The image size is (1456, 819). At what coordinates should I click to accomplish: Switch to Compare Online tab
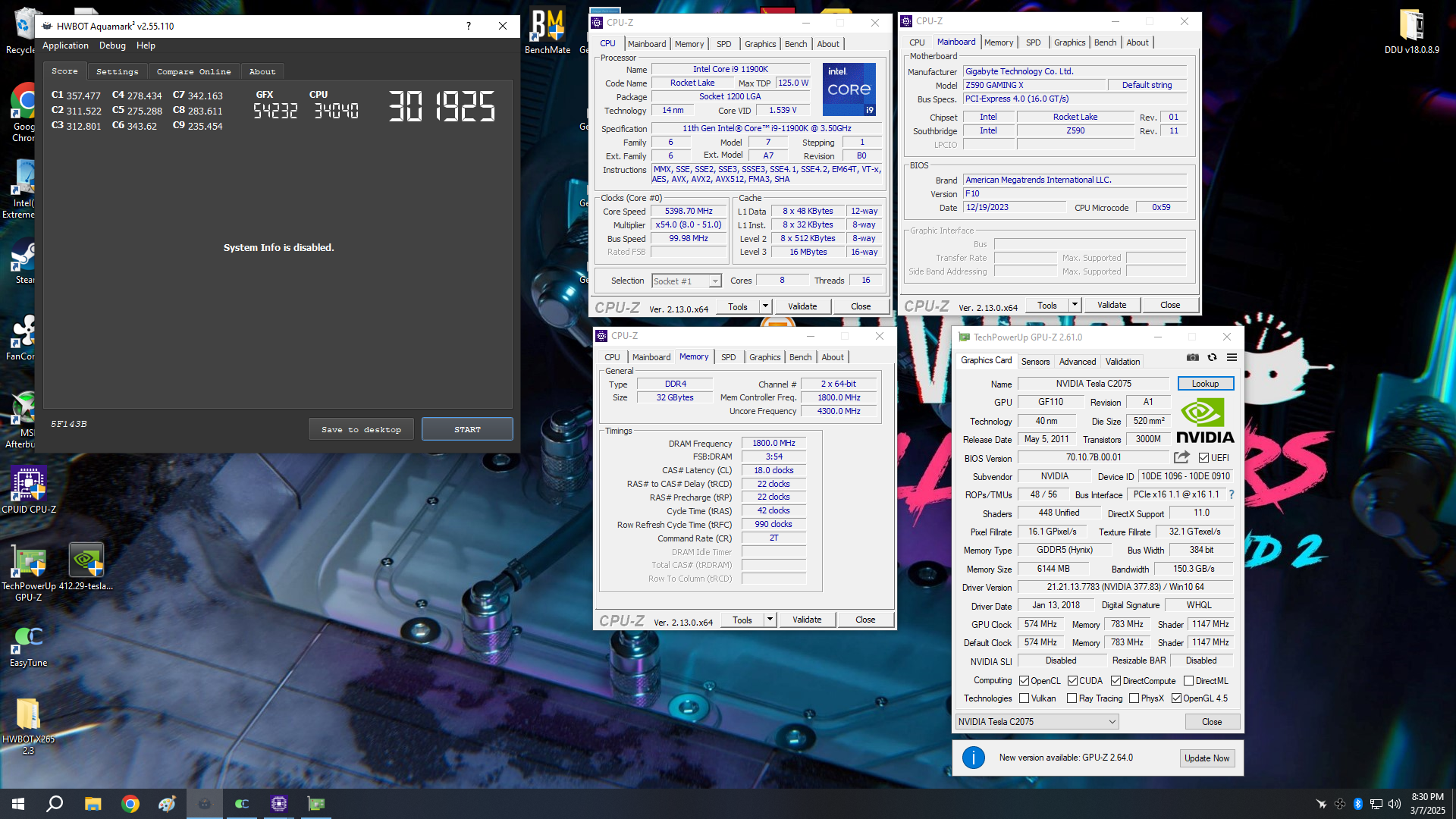click(x=193, y=71)
